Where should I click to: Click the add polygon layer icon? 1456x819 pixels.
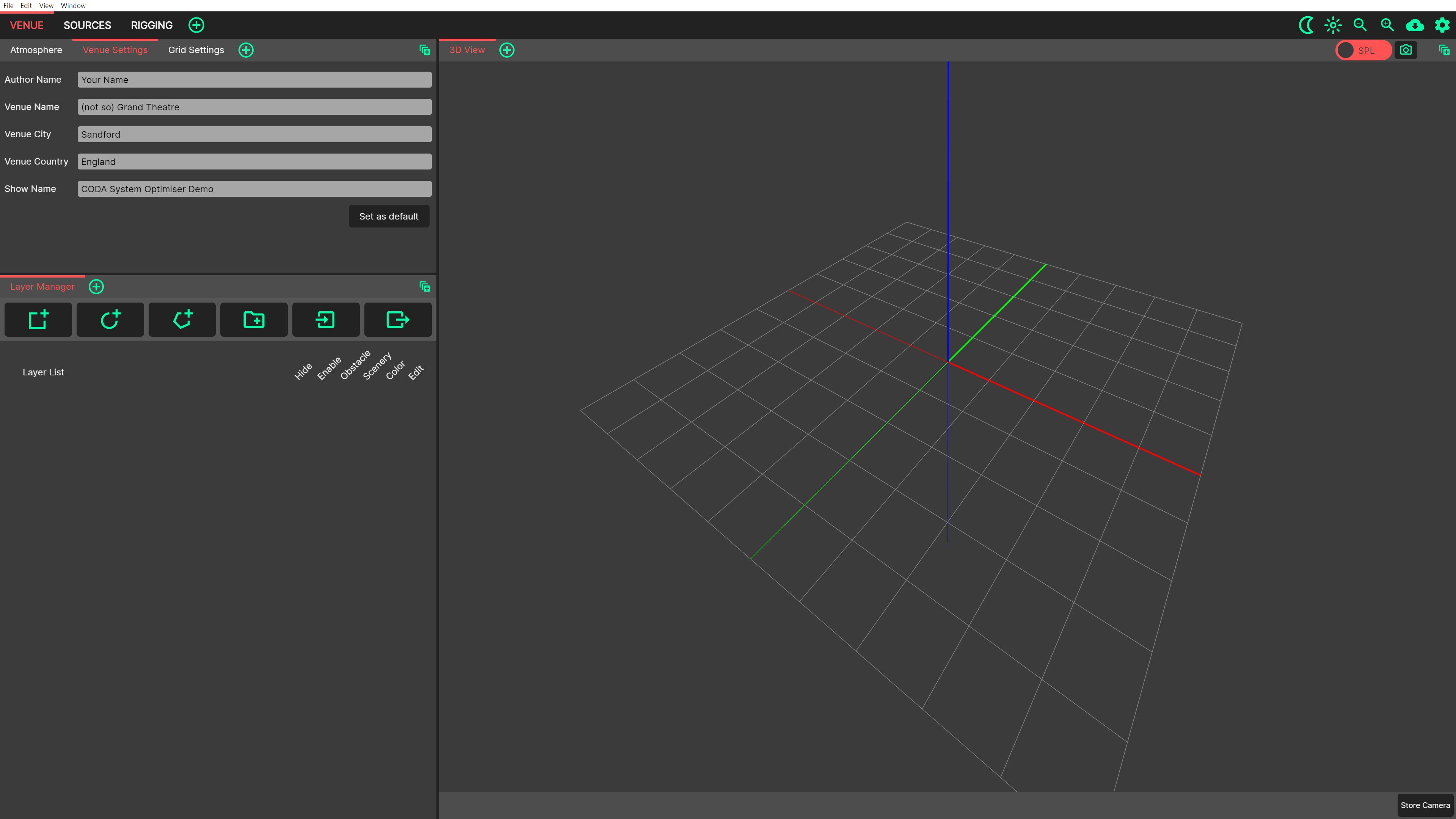pos(182,319)
